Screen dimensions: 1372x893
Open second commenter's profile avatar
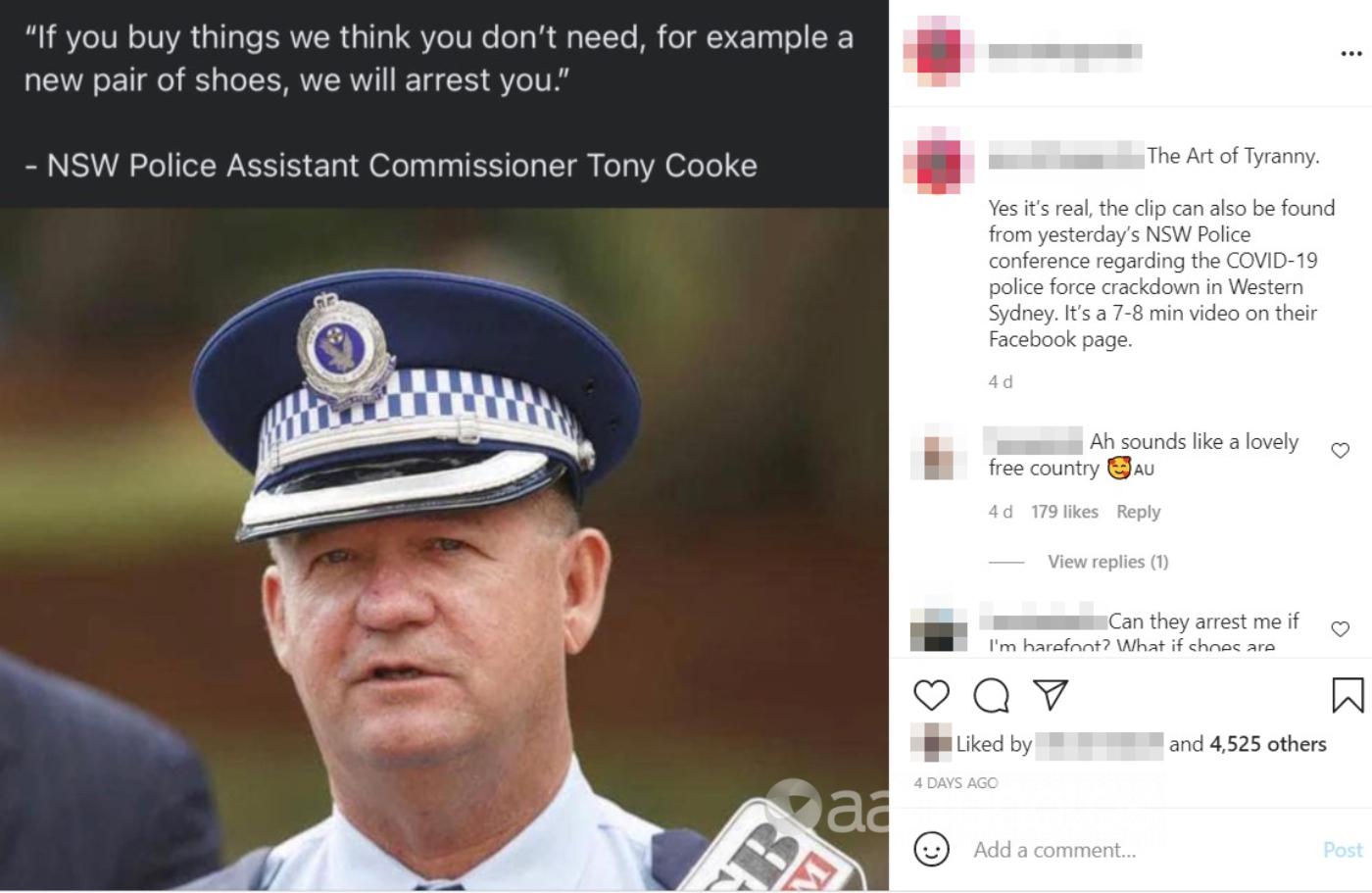point(938,628)
